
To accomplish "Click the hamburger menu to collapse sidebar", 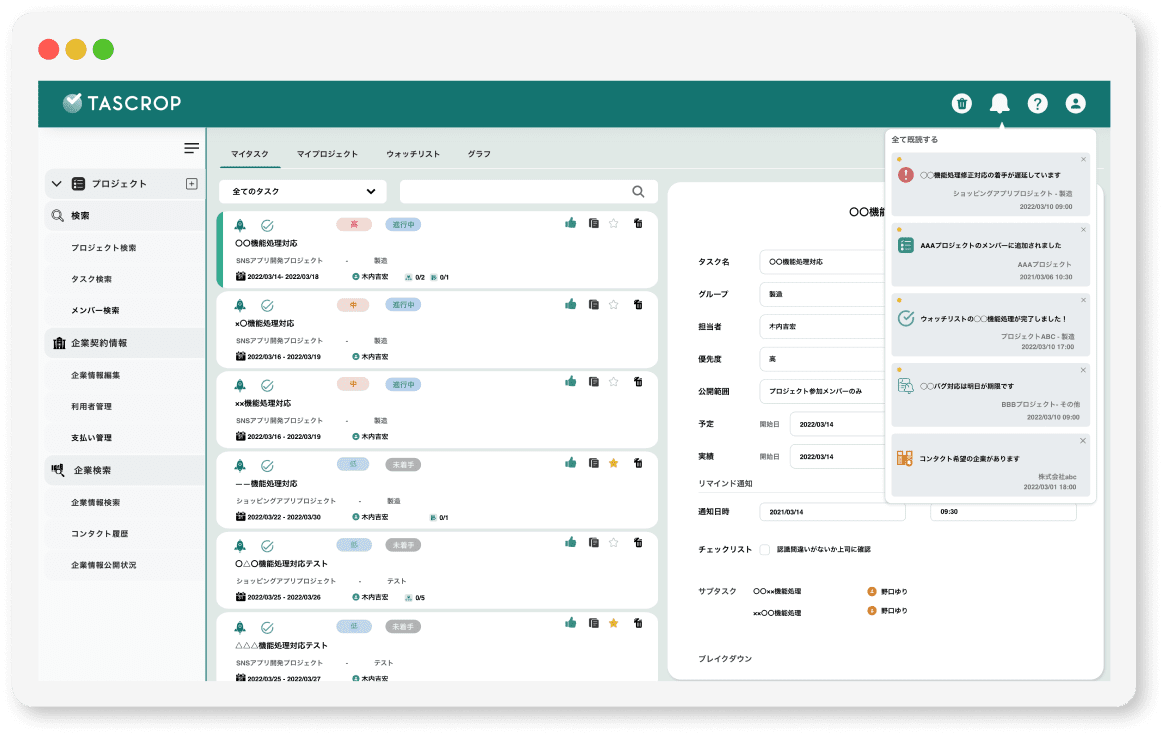I will tap(191, 148).
